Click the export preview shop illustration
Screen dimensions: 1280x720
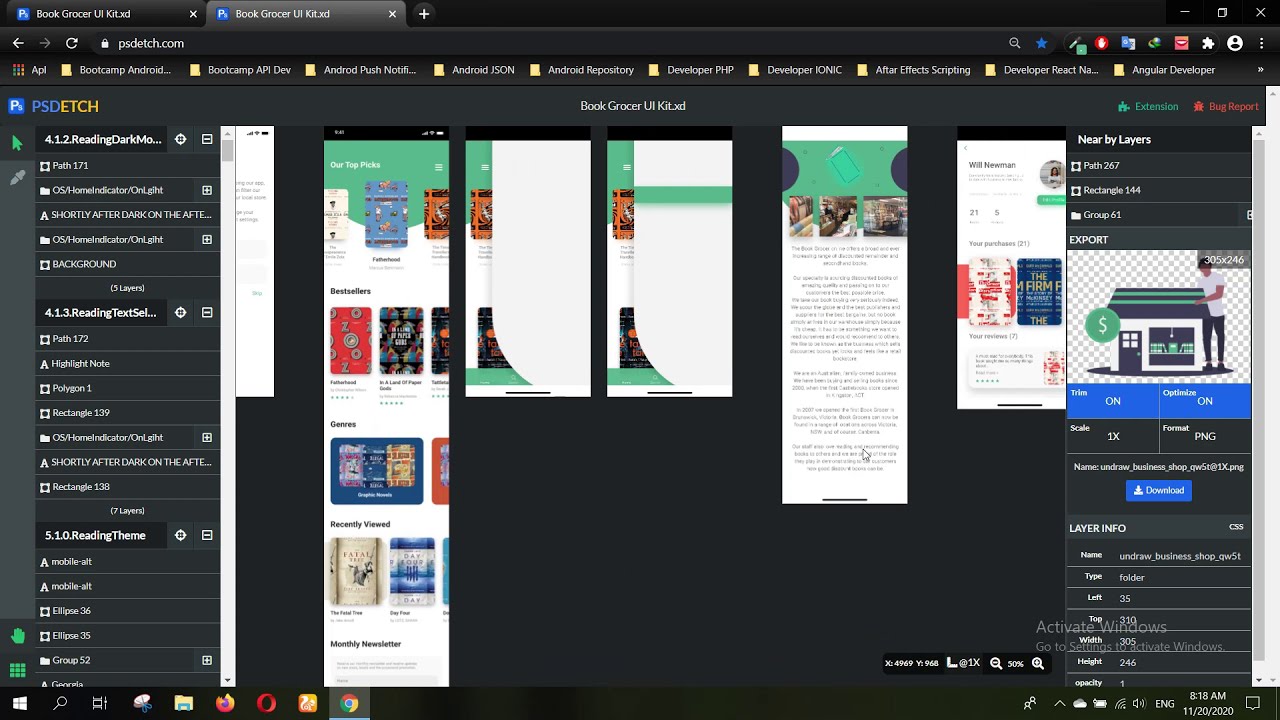point(1158,316)
